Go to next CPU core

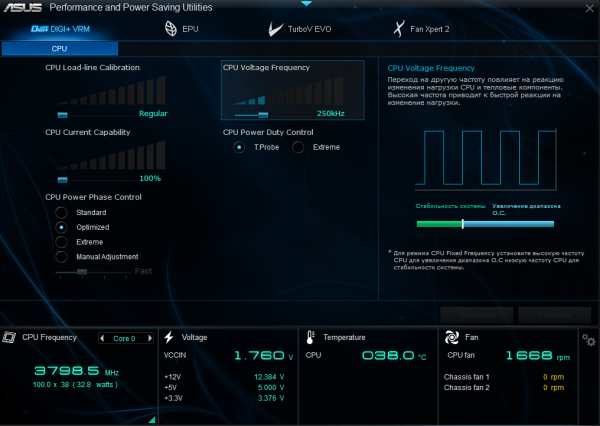pyautogui.click(x=150, y=338)
